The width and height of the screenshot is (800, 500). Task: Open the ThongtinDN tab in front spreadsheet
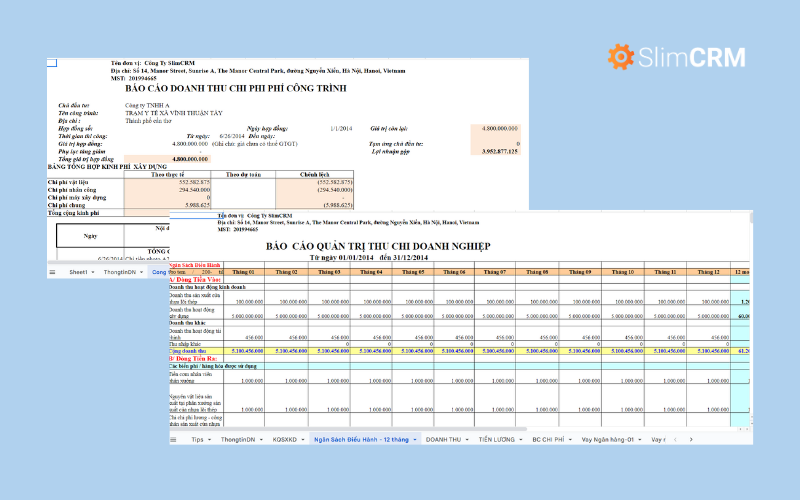click(x=237, y=439)
